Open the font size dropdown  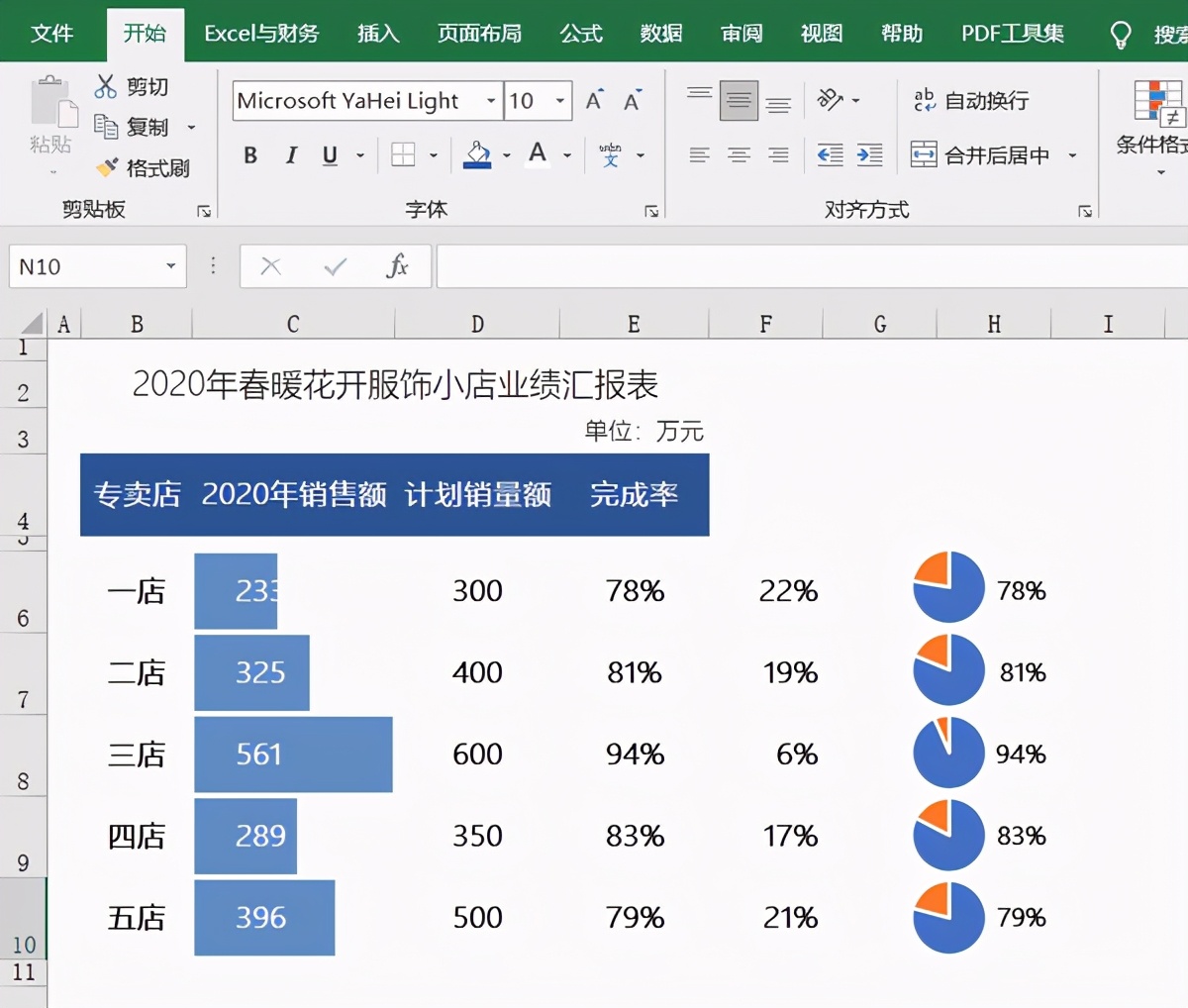[559, 100]
